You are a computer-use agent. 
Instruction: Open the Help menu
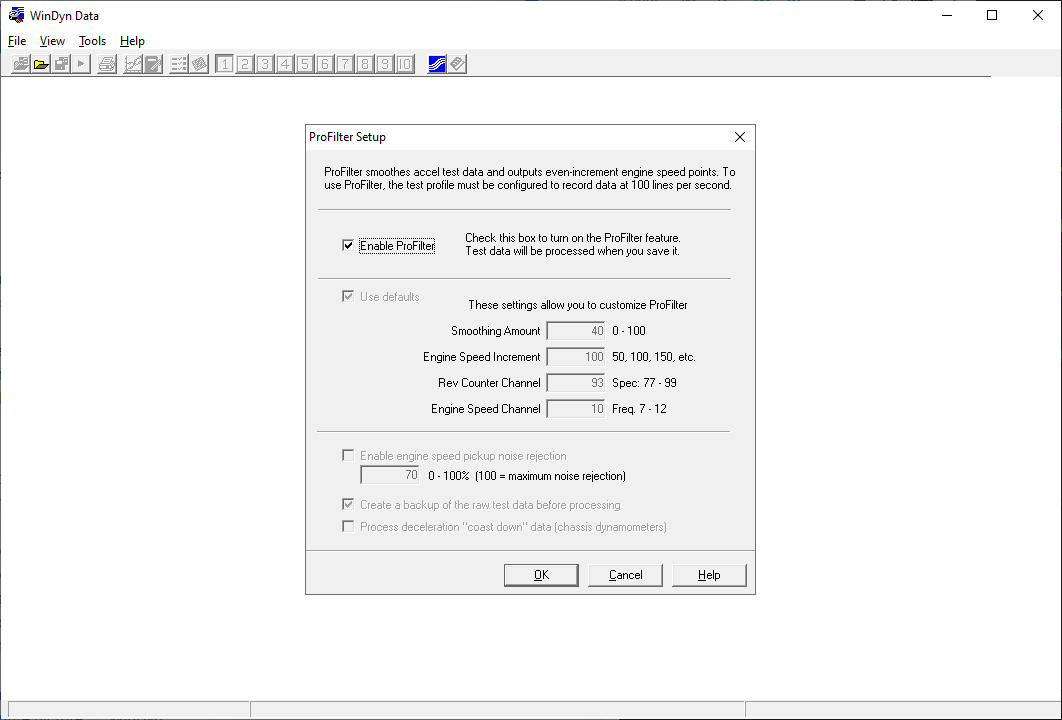(x=132, y=41)
